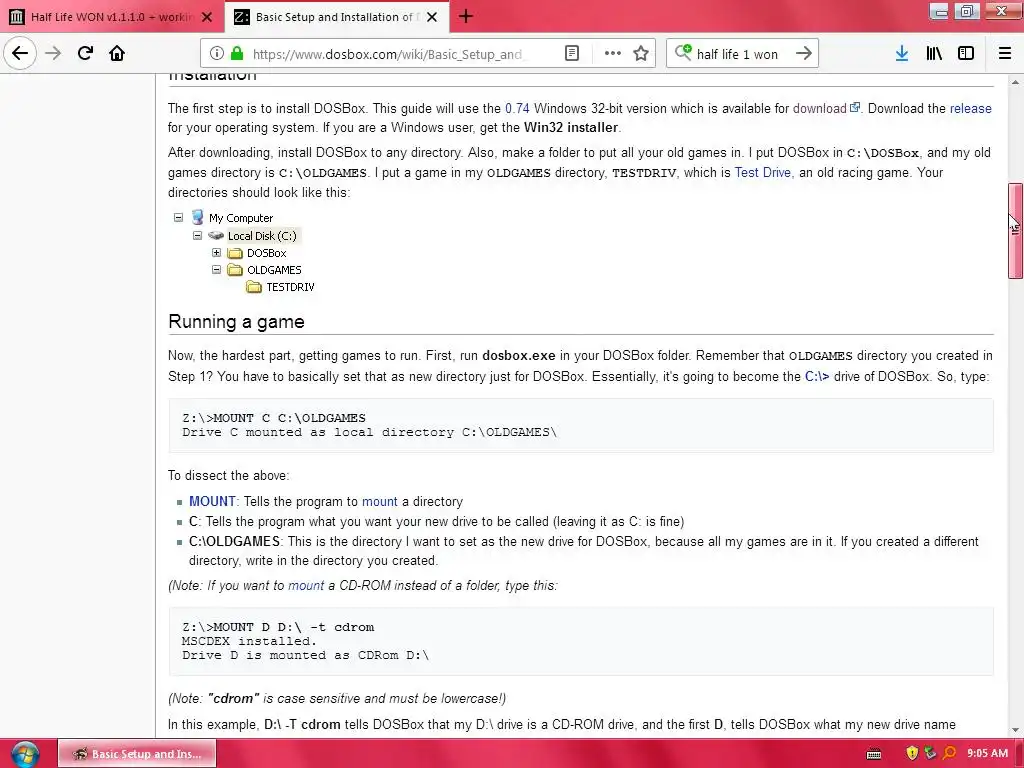The height and width of the screenshot is (768, 1024).
Task: Click the search engine magnifier icon
Action: [x=682, y=52]
